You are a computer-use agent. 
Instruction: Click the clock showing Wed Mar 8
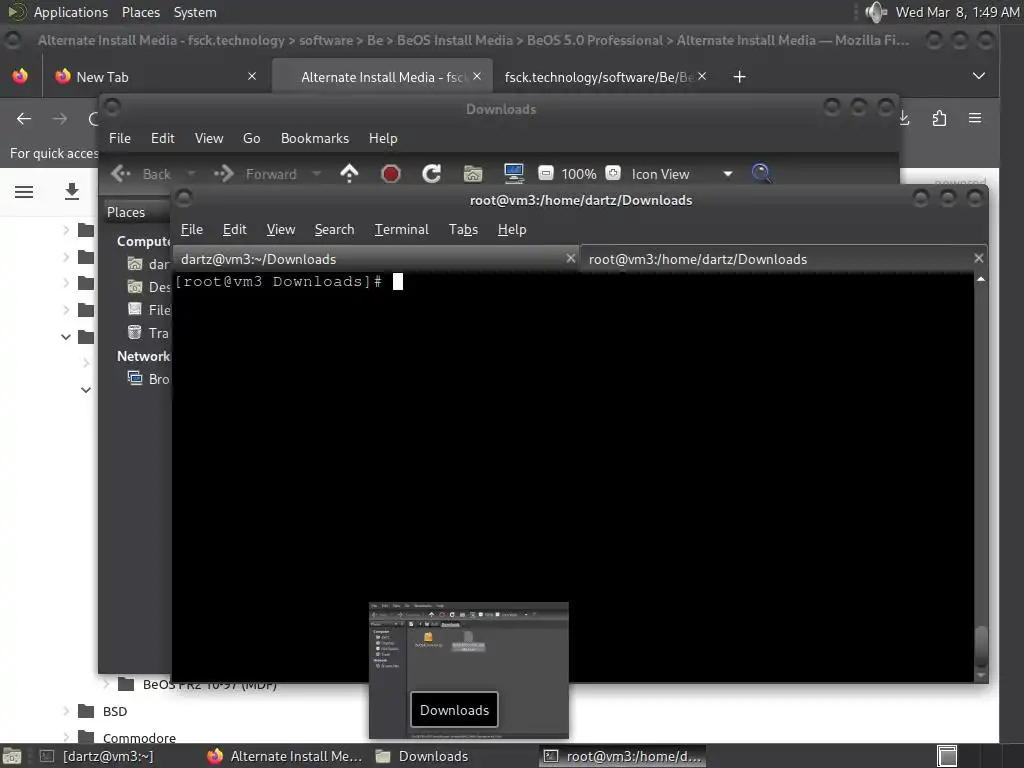pyautogui.click(x=957, y=12)
